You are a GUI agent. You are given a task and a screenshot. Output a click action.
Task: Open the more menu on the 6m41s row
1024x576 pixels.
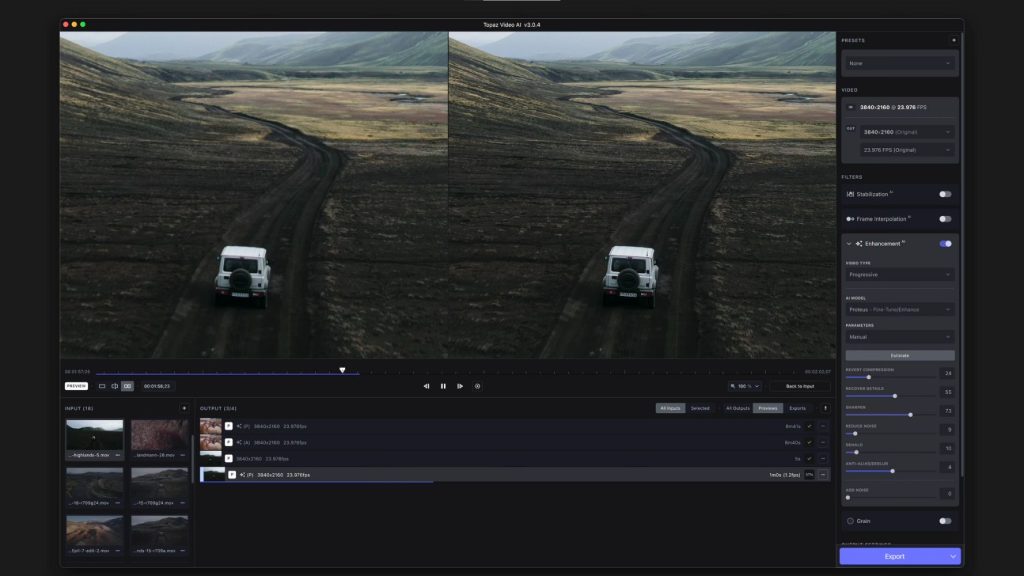click(823, 426)
